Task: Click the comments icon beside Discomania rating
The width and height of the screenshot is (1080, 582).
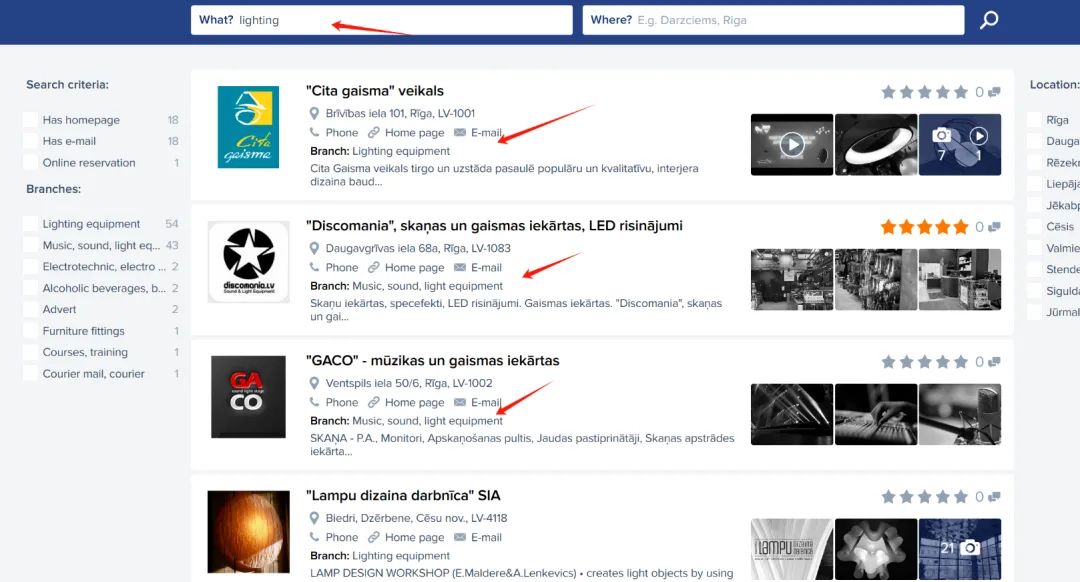Action: tap(994, 227)
